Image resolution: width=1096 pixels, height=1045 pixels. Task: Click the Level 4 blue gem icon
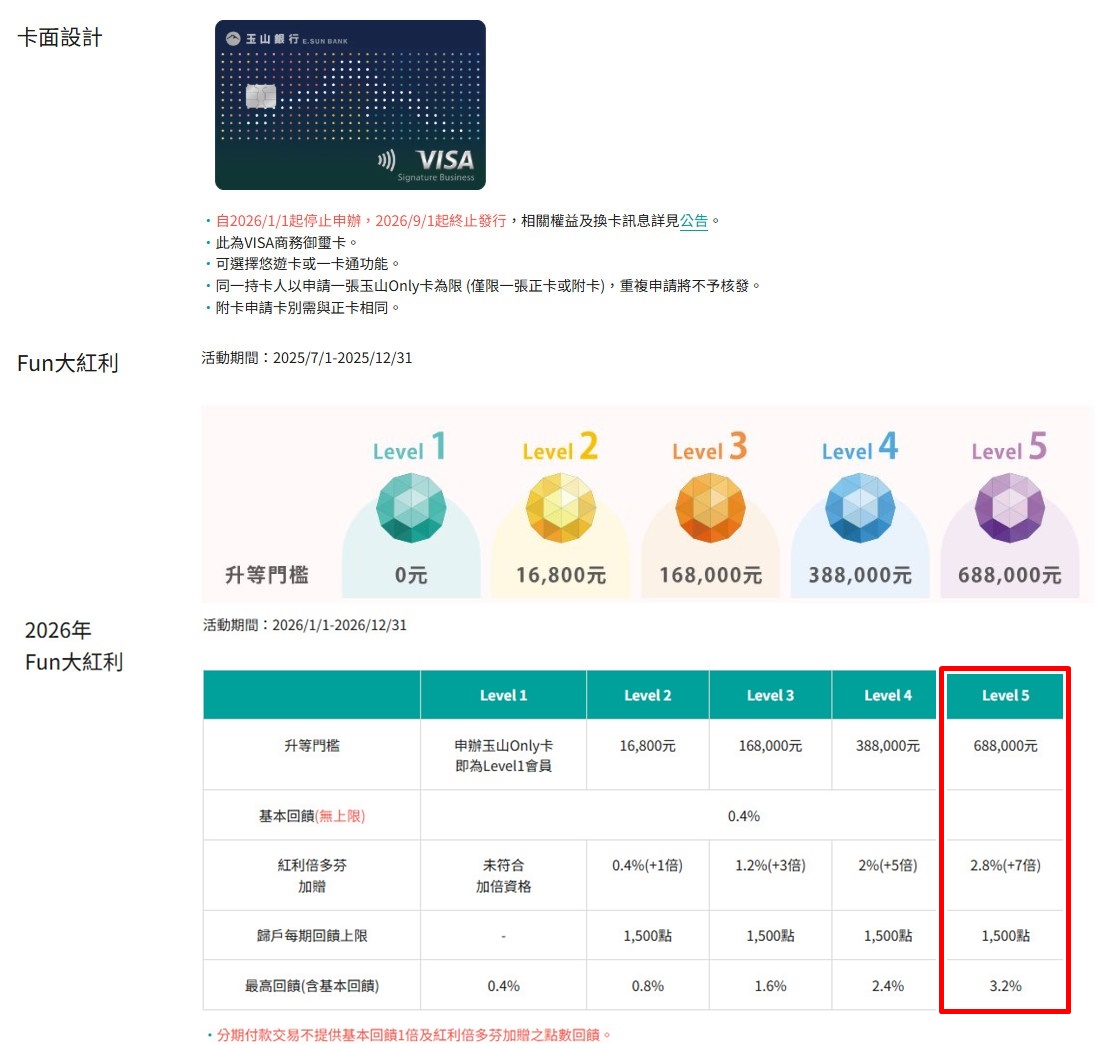point(860,507)
